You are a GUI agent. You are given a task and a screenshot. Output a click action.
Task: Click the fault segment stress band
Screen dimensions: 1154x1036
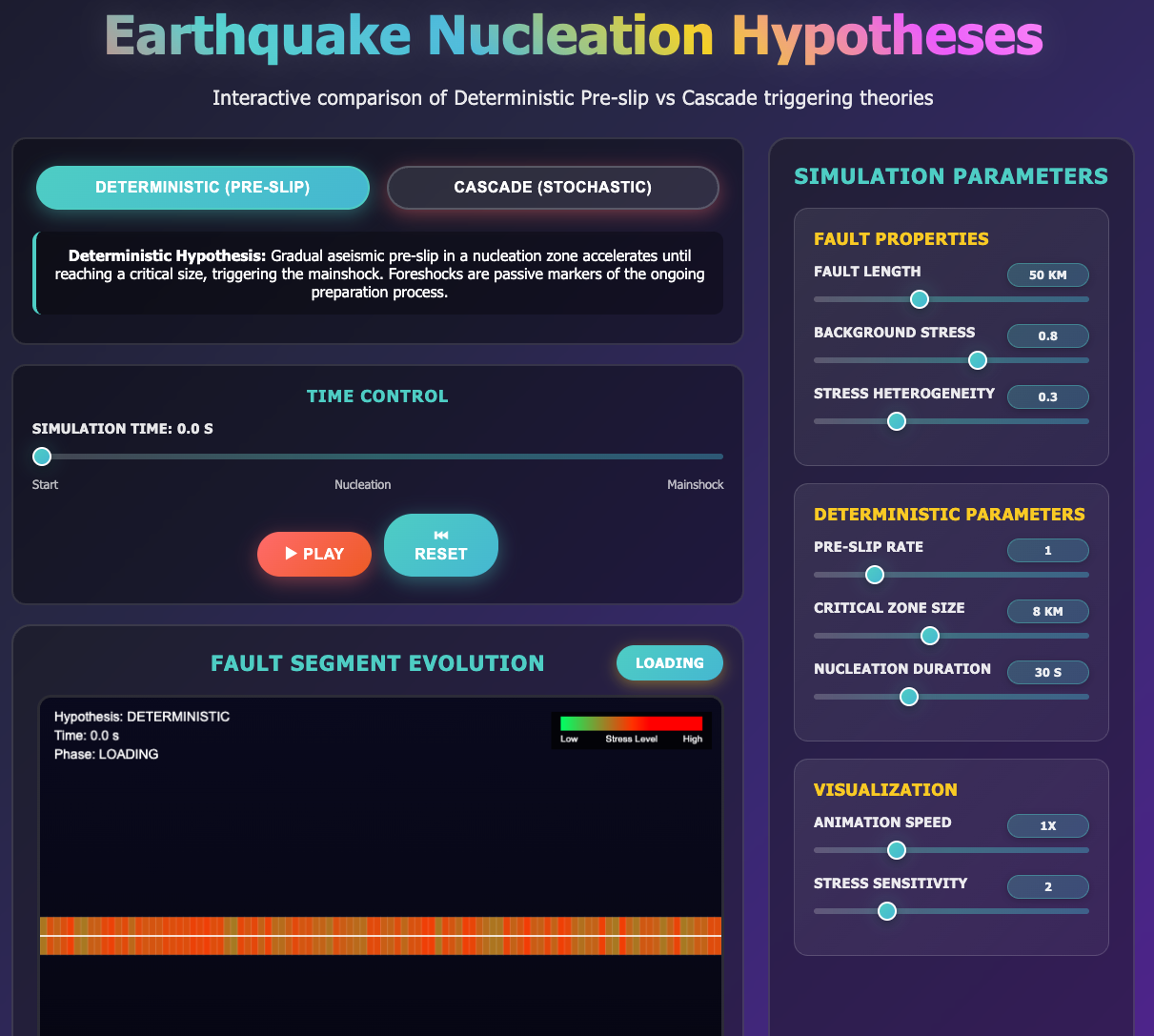pos(380,936)
